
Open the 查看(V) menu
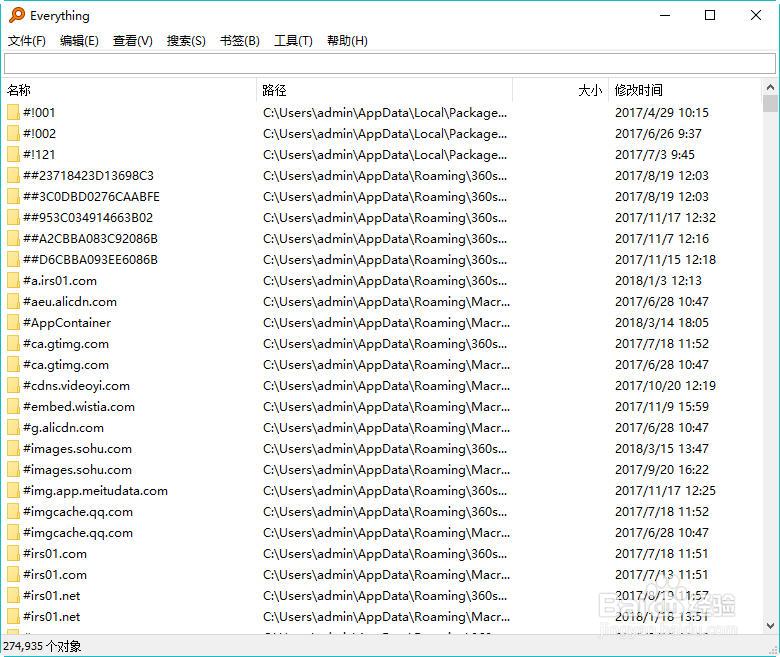pyautogui.click(x=133, y=41)
